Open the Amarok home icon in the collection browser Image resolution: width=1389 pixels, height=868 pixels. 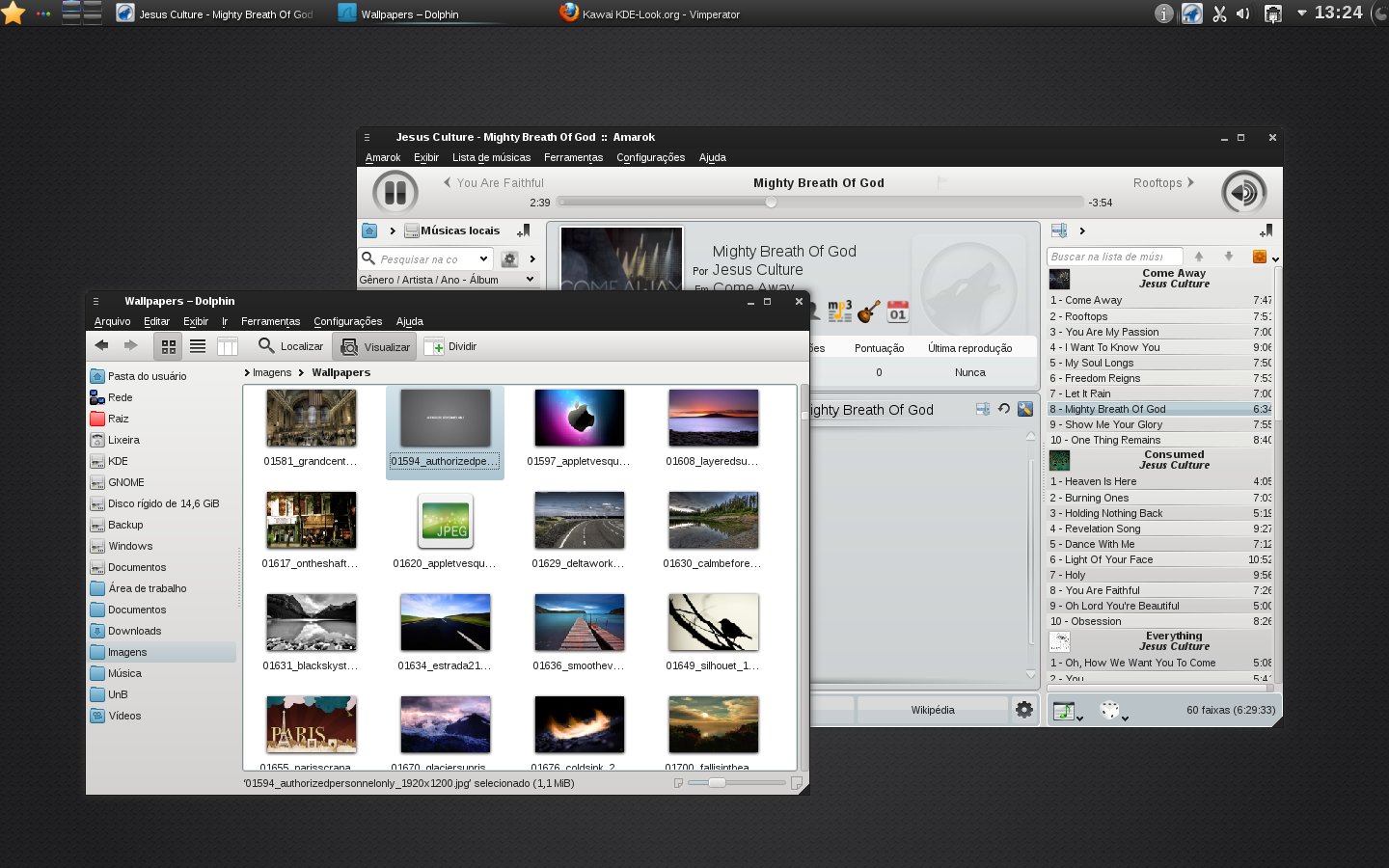click(x=369, y=231)
